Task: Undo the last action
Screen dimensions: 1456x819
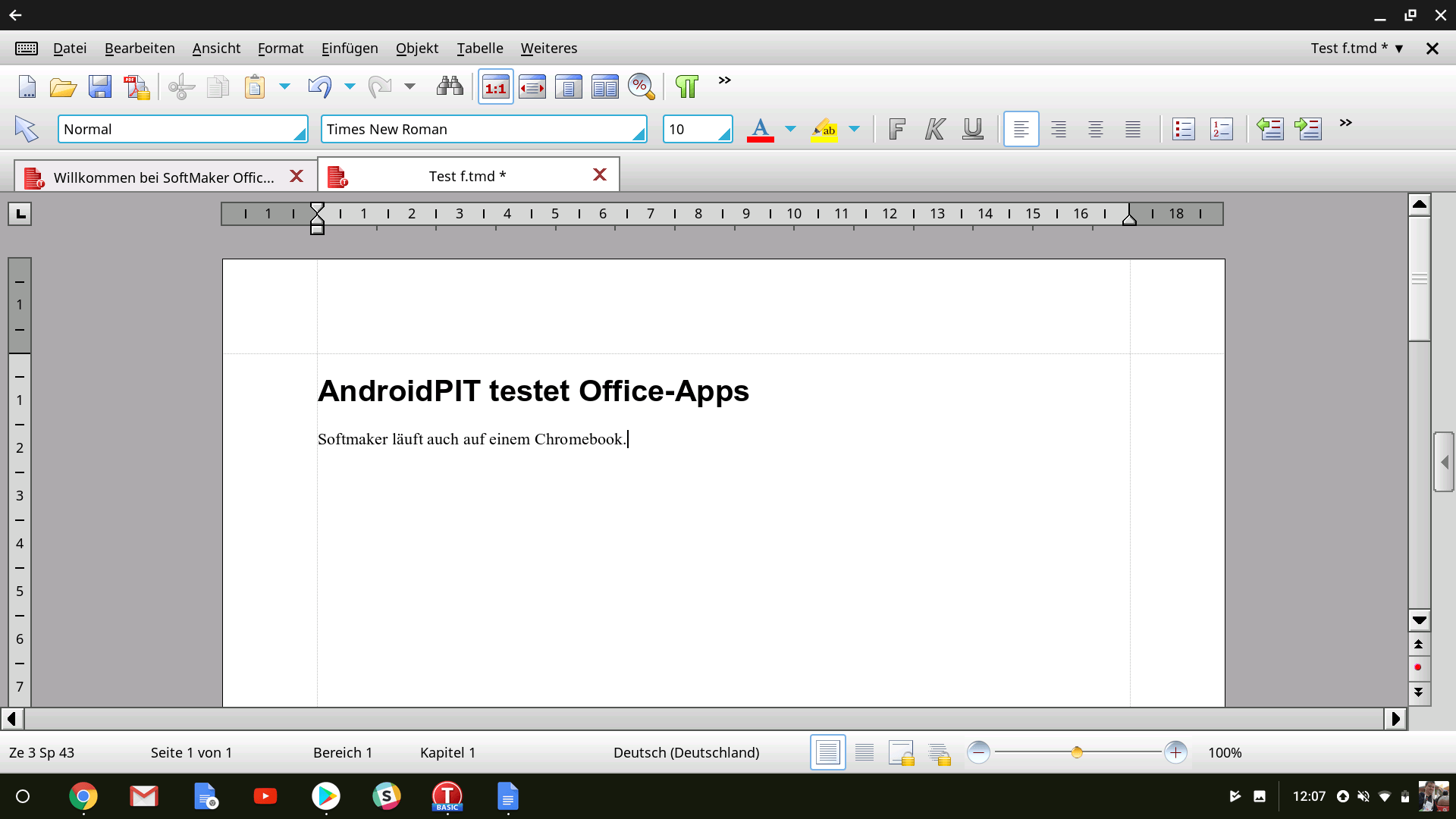Action: 318,86
